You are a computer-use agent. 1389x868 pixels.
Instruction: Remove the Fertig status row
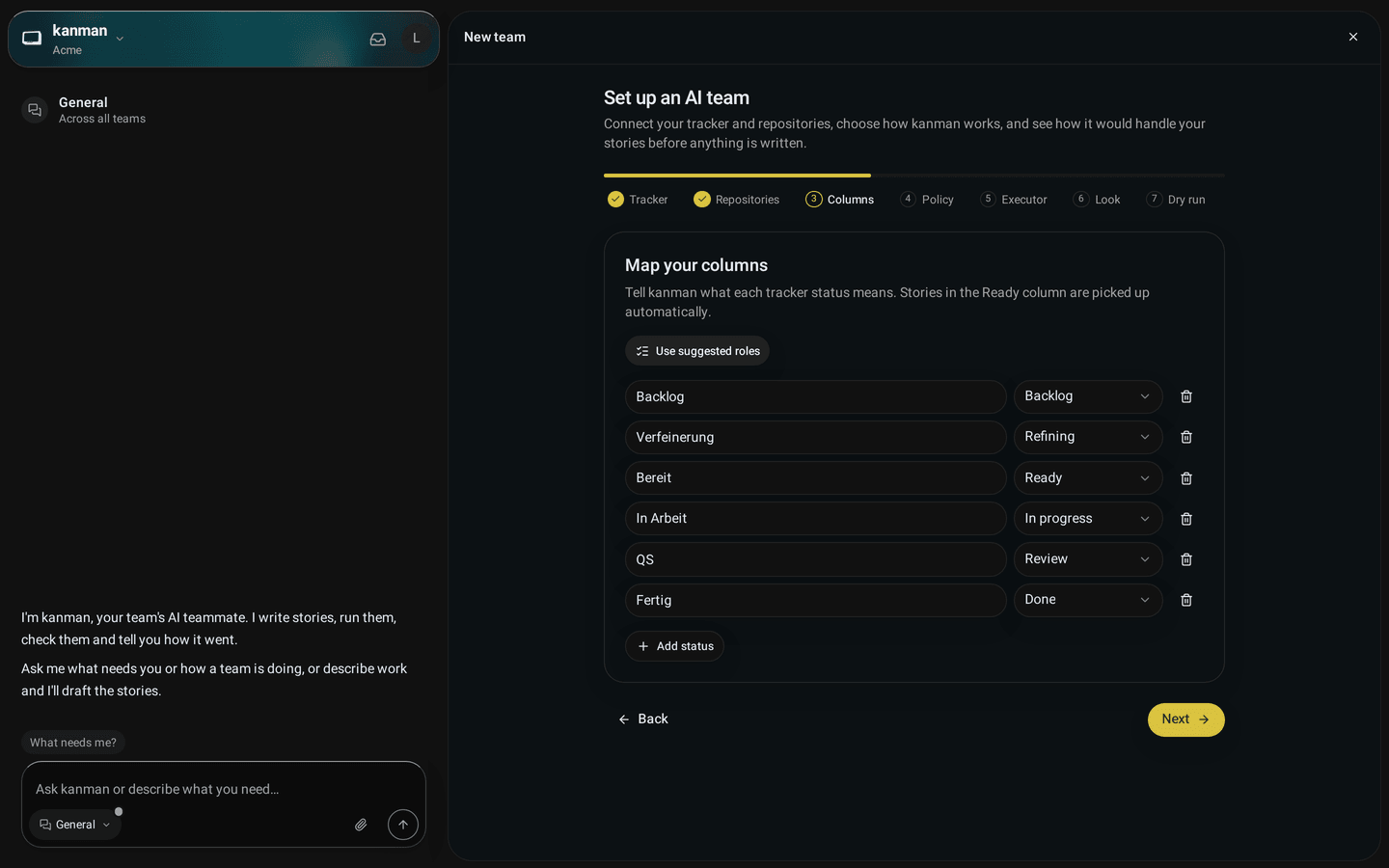click(x=1186, y=600)
